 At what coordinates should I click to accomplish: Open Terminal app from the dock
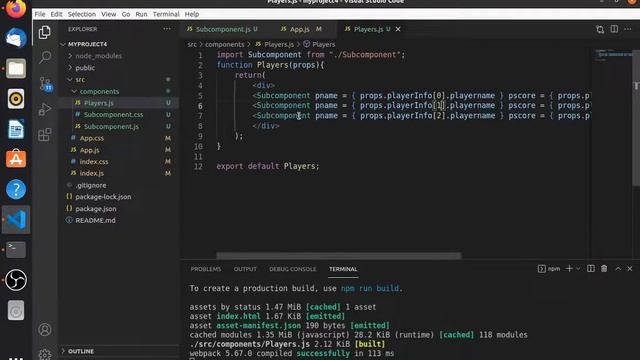point(16,250)
